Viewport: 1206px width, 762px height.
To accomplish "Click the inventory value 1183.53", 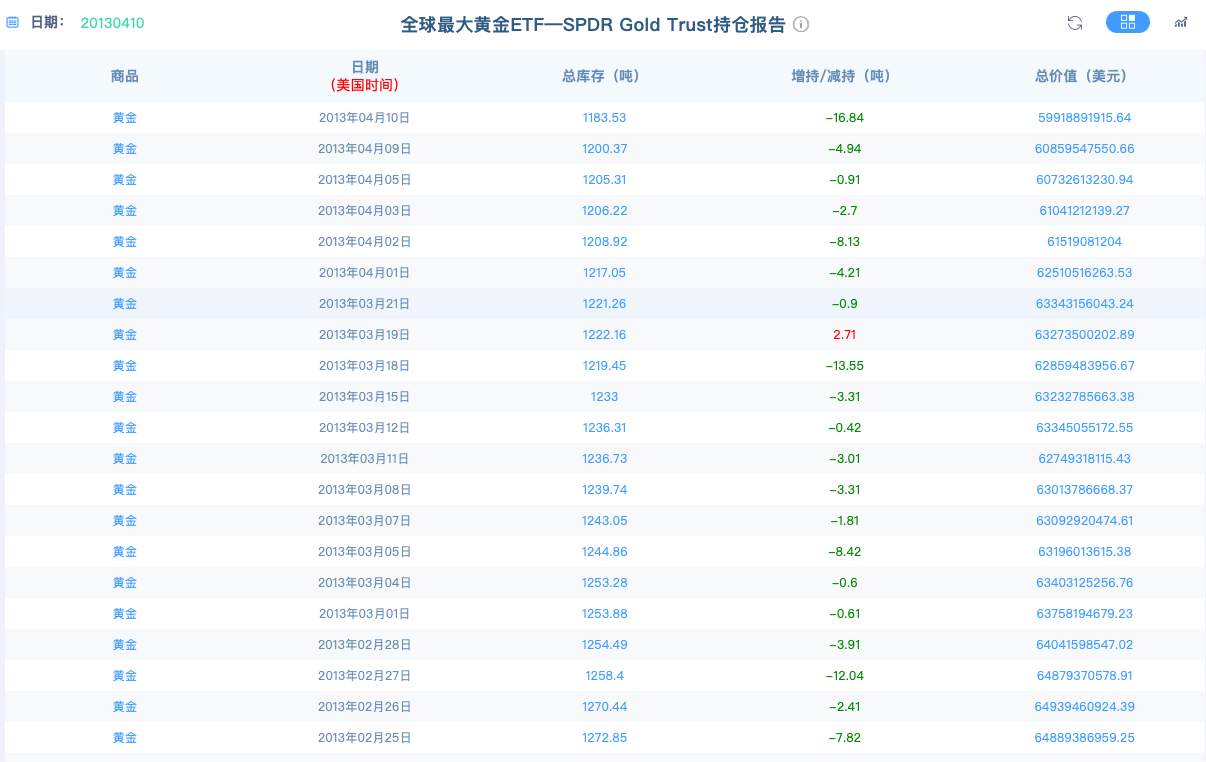I will click(x=604, y=118).
